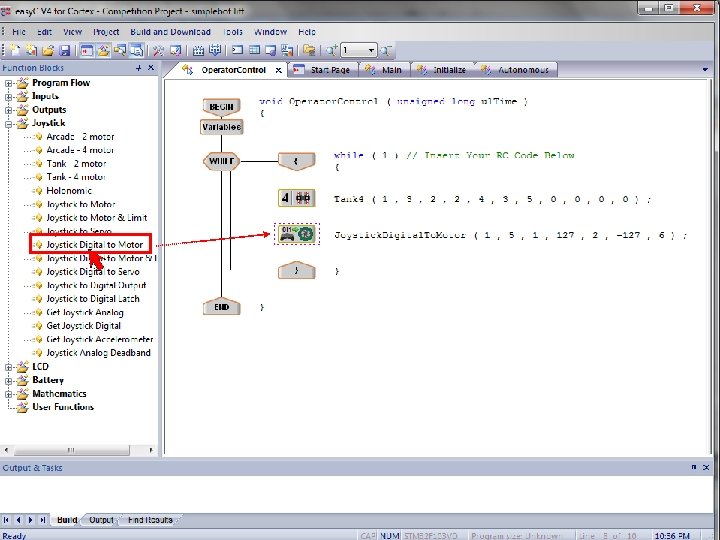
Task: Click the BEGIN flowchart block
Action: (221, 107)
